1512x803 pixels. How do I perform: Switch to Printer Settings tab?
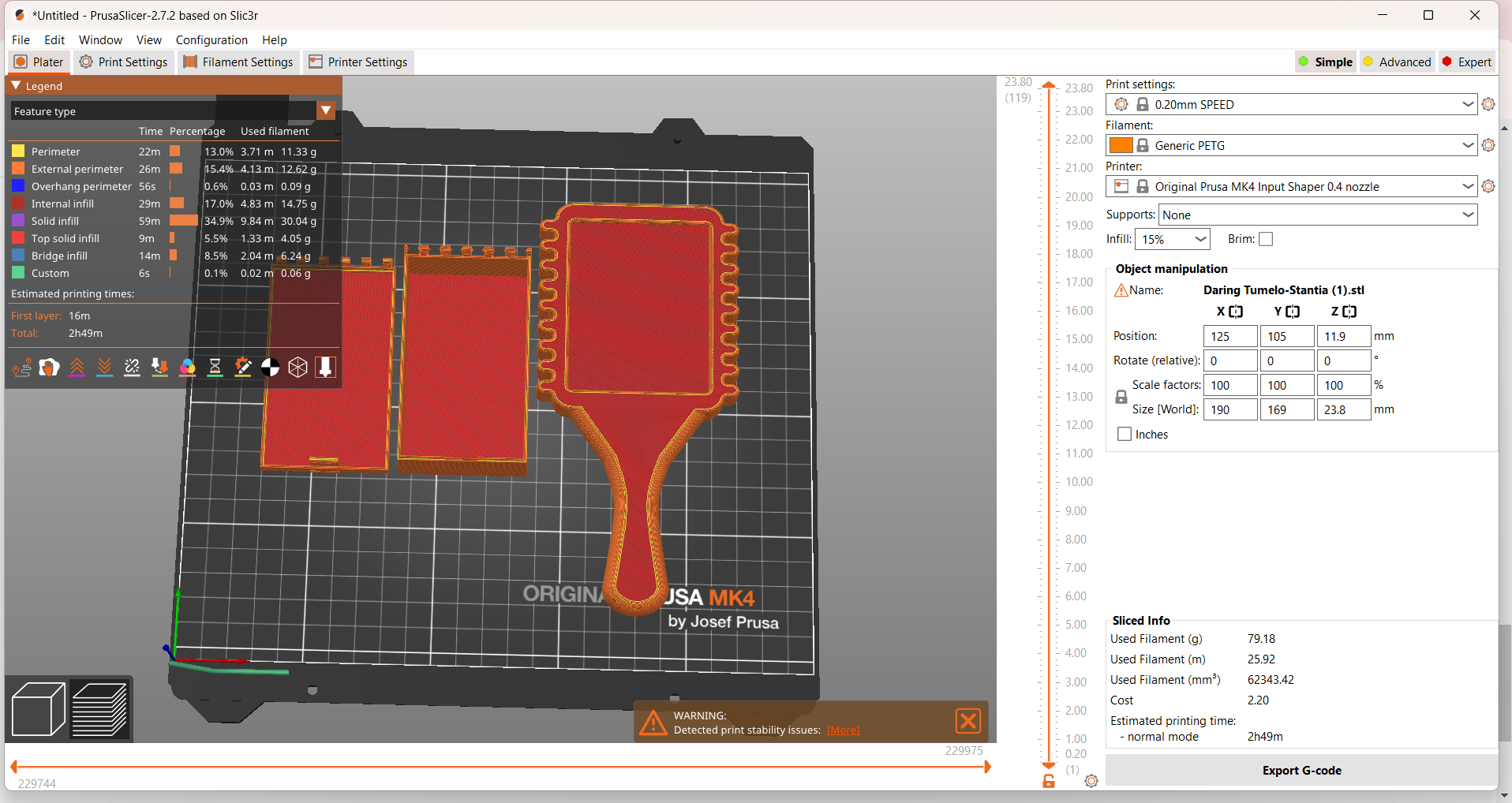pyautogui.click(x=359, y=62)
